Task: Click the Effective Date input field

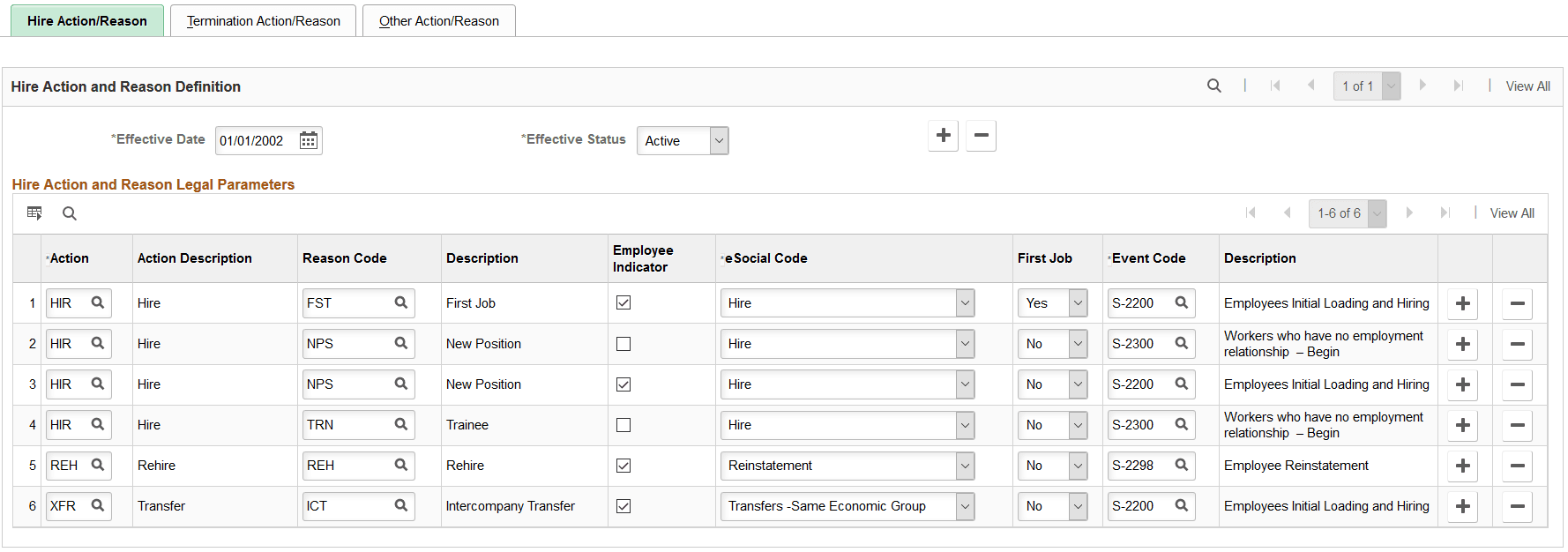Action: [256, 141]
